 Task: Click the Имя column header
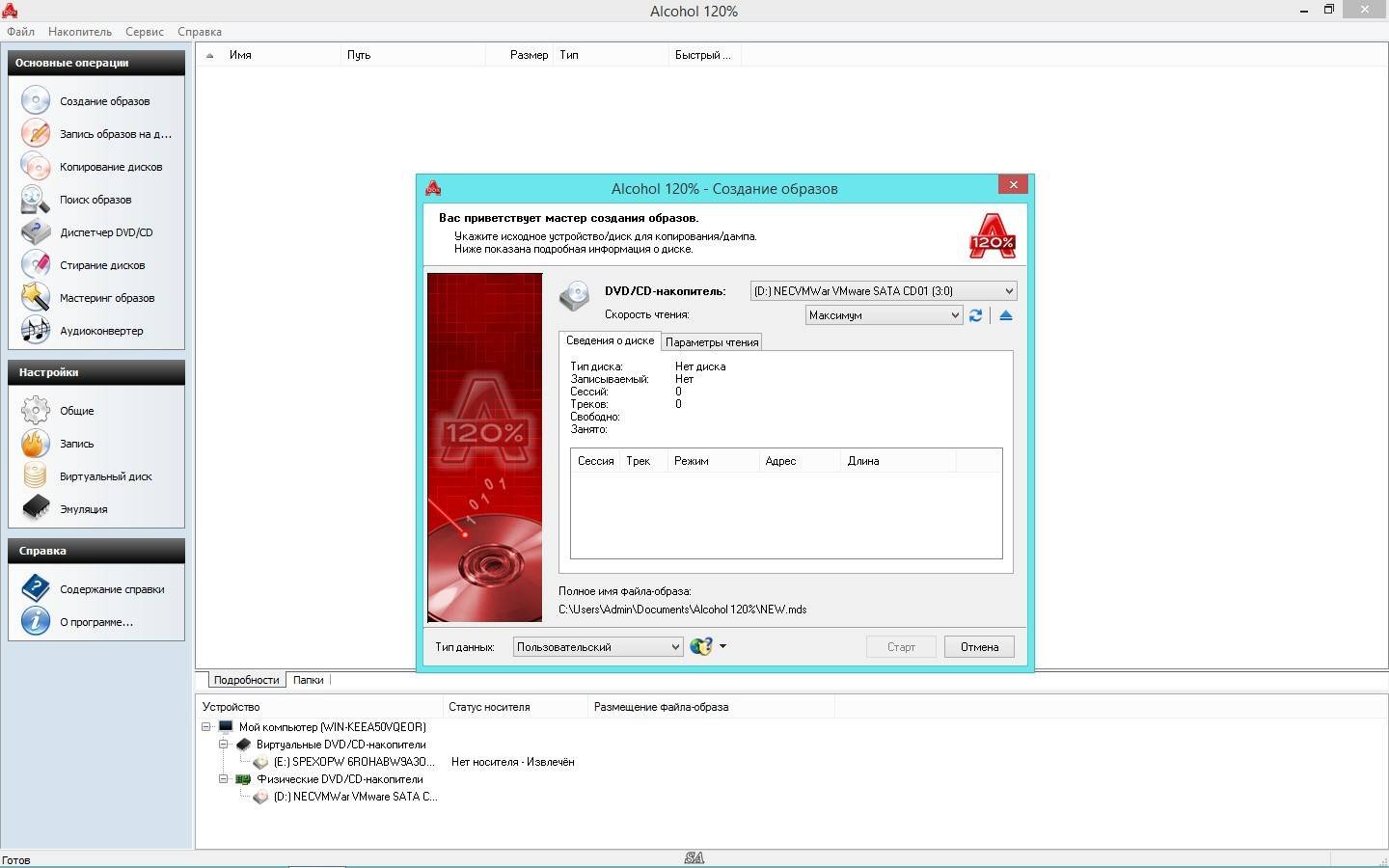tap(282, 55)
